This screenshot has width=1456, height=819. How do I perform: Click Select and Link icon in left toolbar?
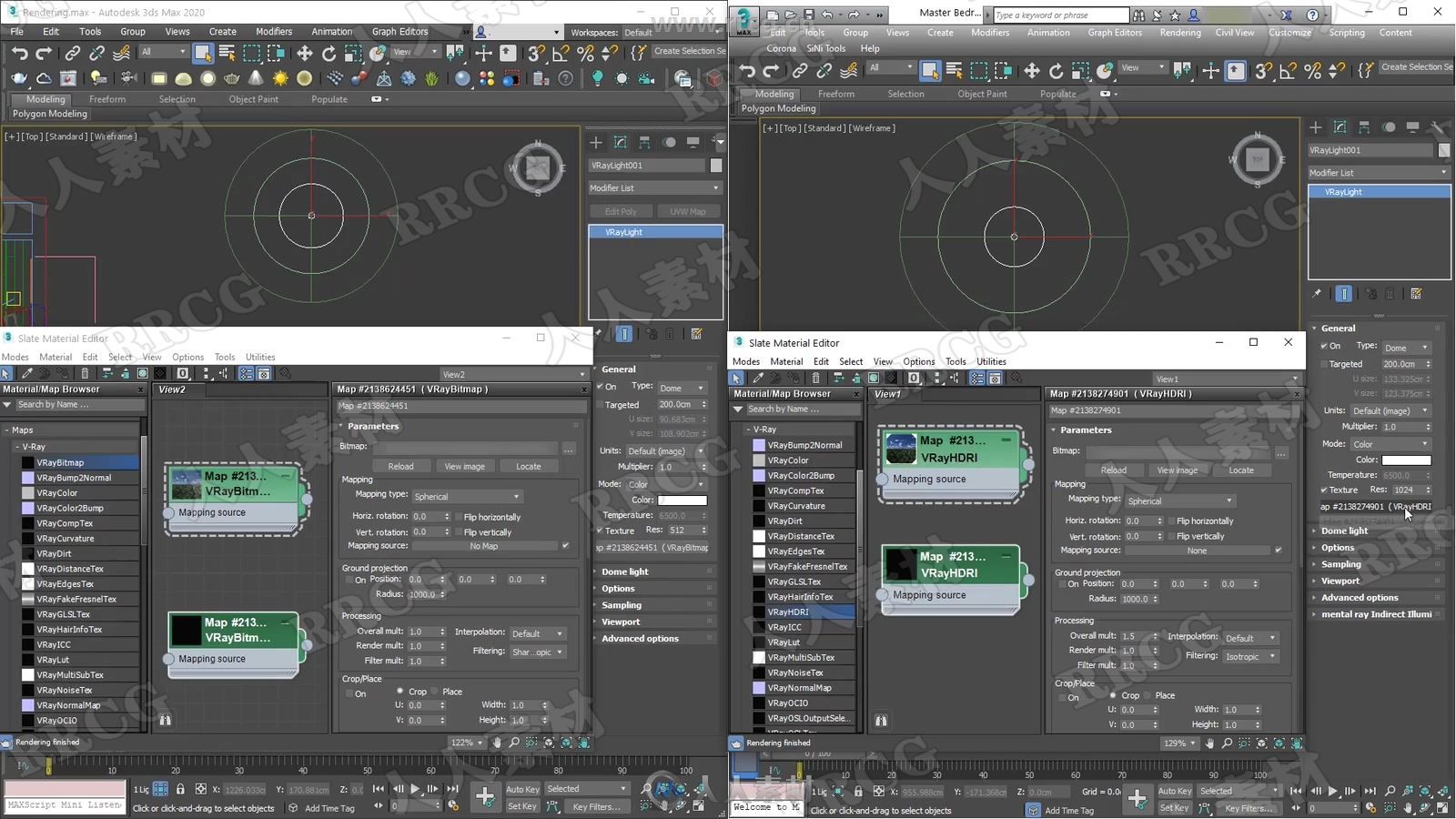(x=72, y=53)
